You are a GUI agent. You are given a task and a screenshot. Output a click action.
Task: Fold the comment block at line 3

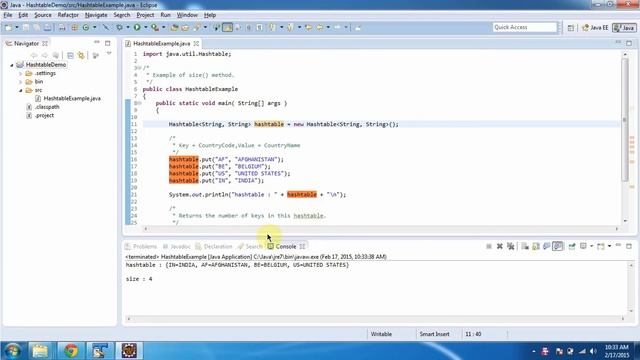139,68
